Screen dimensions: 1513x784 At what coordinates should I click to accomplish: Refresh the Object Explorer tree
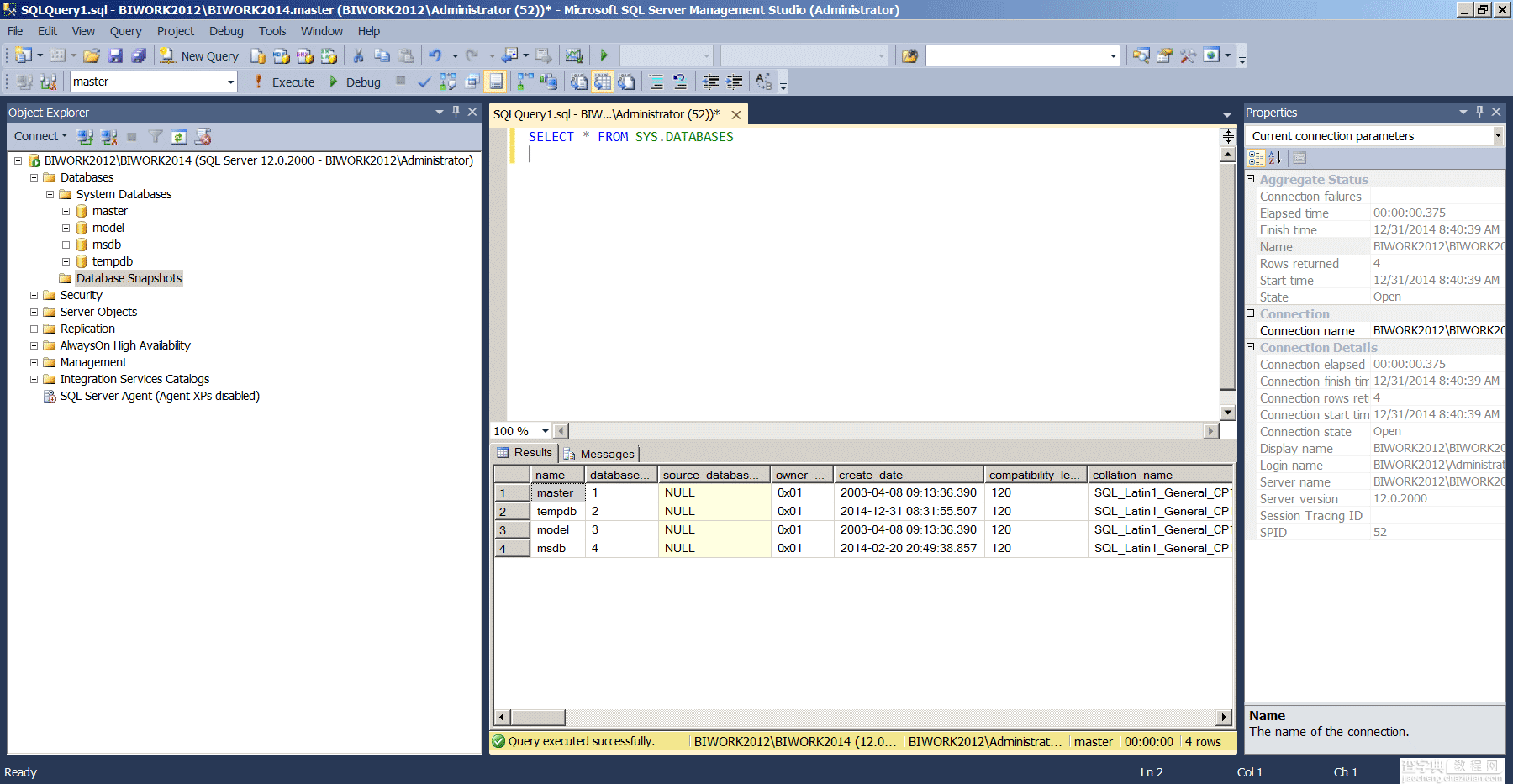coord(179,136)
